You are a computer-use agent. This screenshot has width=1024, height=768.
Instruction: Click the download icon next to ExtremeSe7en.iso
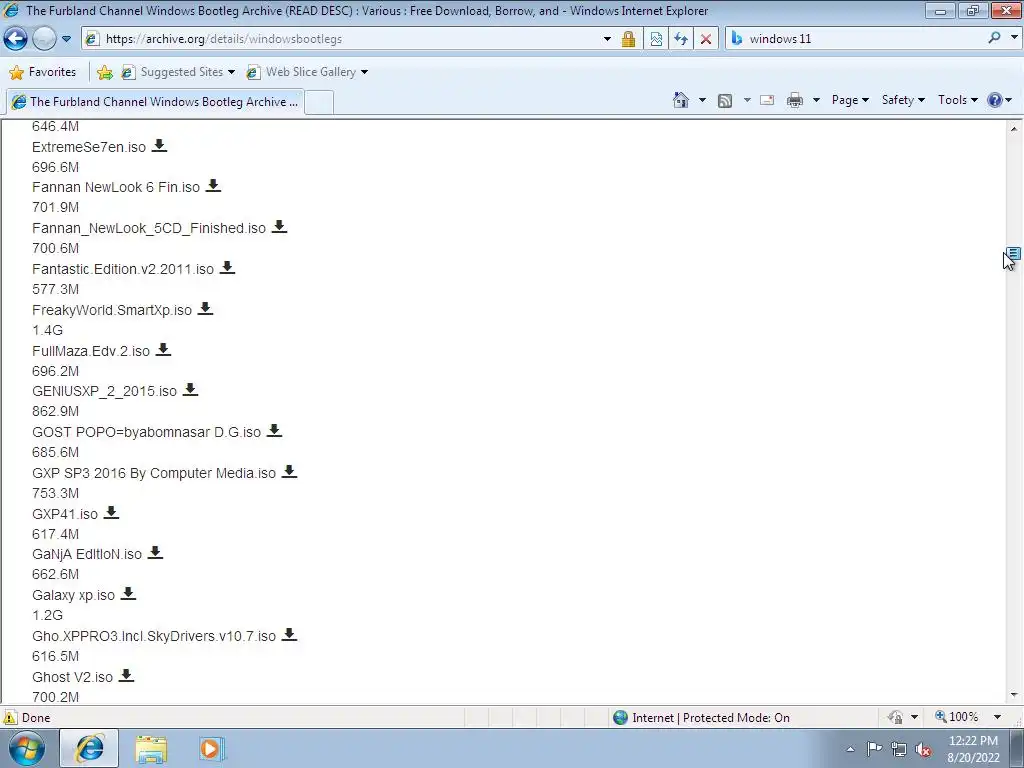click(x=159, y=146)
